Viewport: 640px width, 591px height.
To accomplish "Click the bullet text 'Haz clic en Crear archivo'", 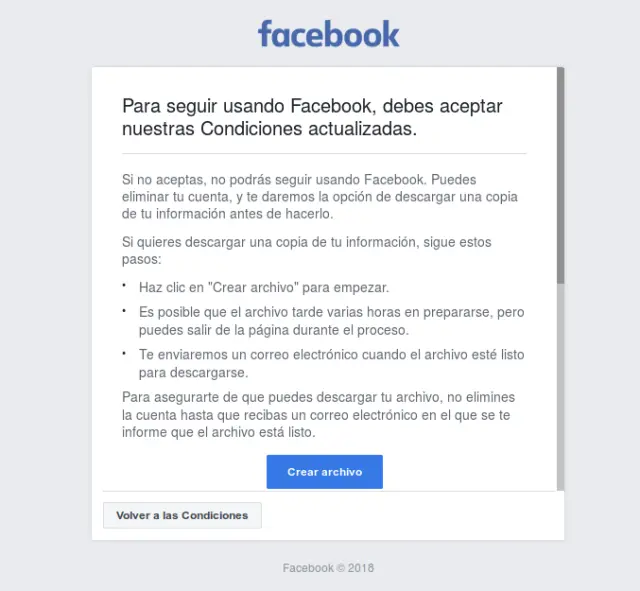I will click(264, 287).
